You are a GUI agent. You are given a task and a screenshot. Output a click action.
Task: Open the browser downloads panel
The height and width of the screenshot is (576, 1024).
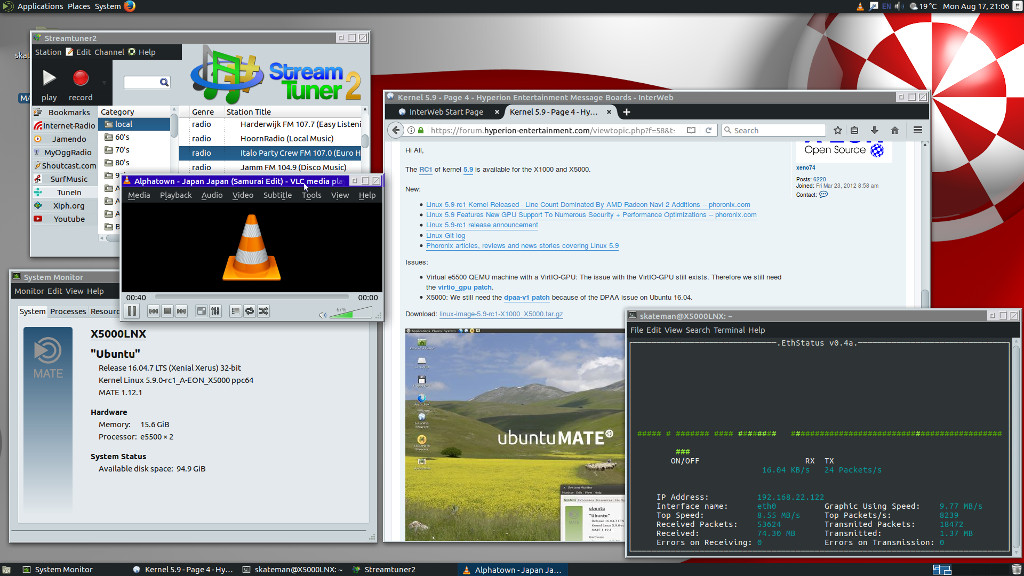coord(874,131)
